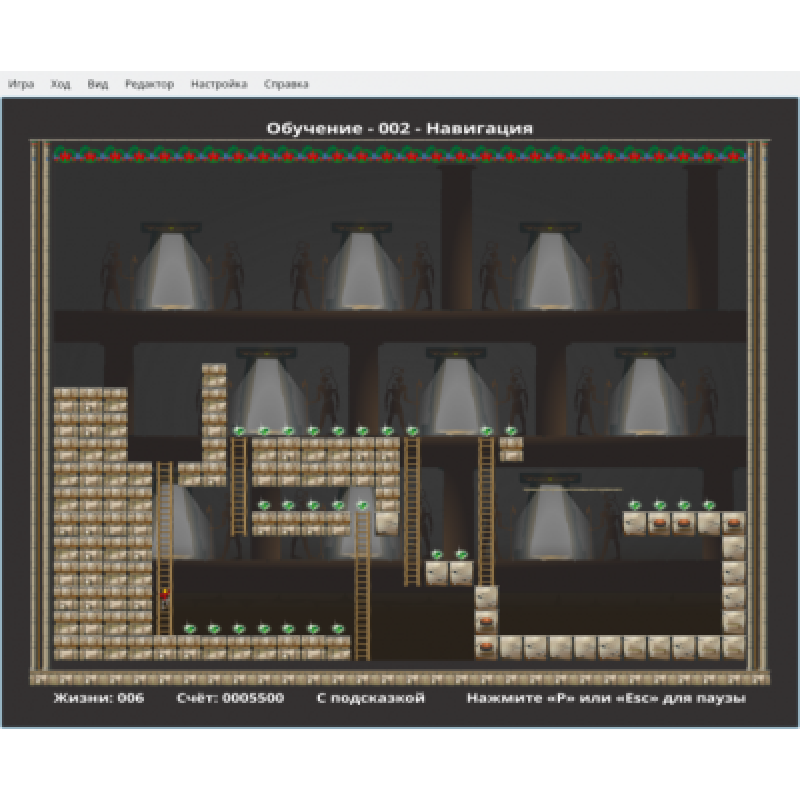
Task: Click the pause hint text in status bar
Action: tap(605, 698)
